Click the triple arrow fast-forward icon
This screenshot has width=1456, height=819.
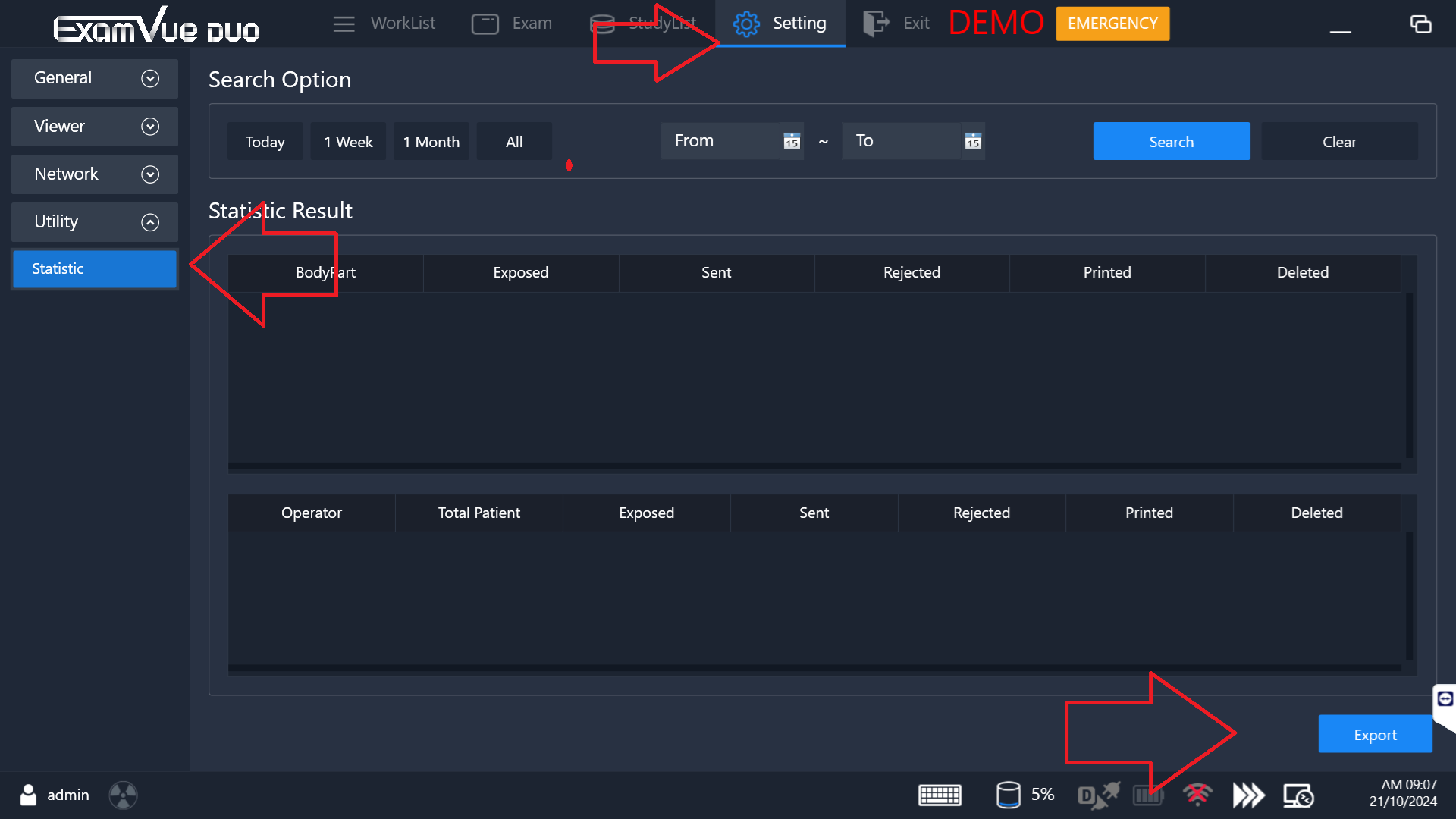tap(1248, 795)
